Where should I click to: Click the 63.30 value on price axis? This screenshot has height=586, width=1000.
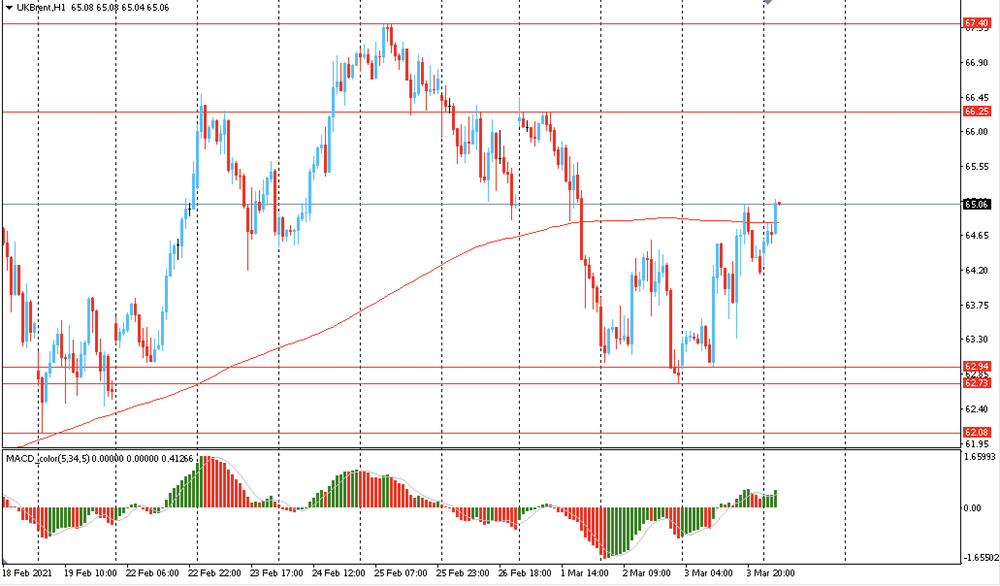977,339
